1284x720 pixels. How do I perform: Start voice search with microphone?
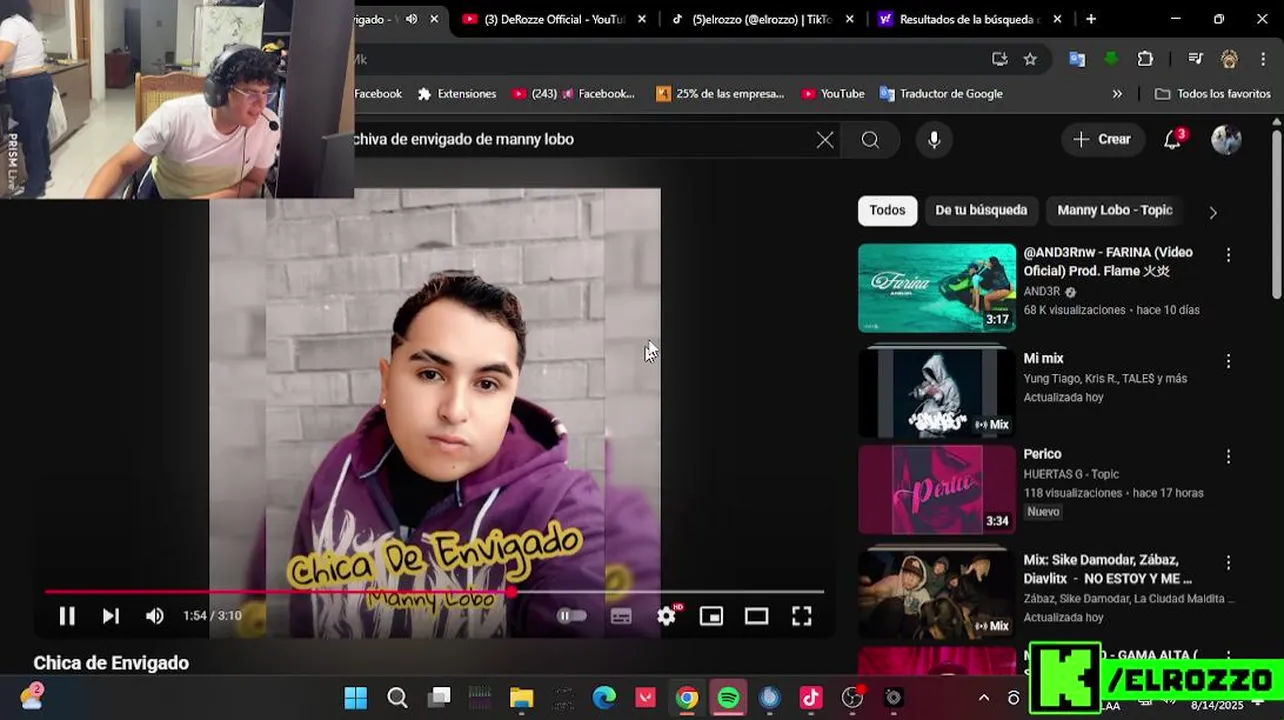tap(934, 140)
